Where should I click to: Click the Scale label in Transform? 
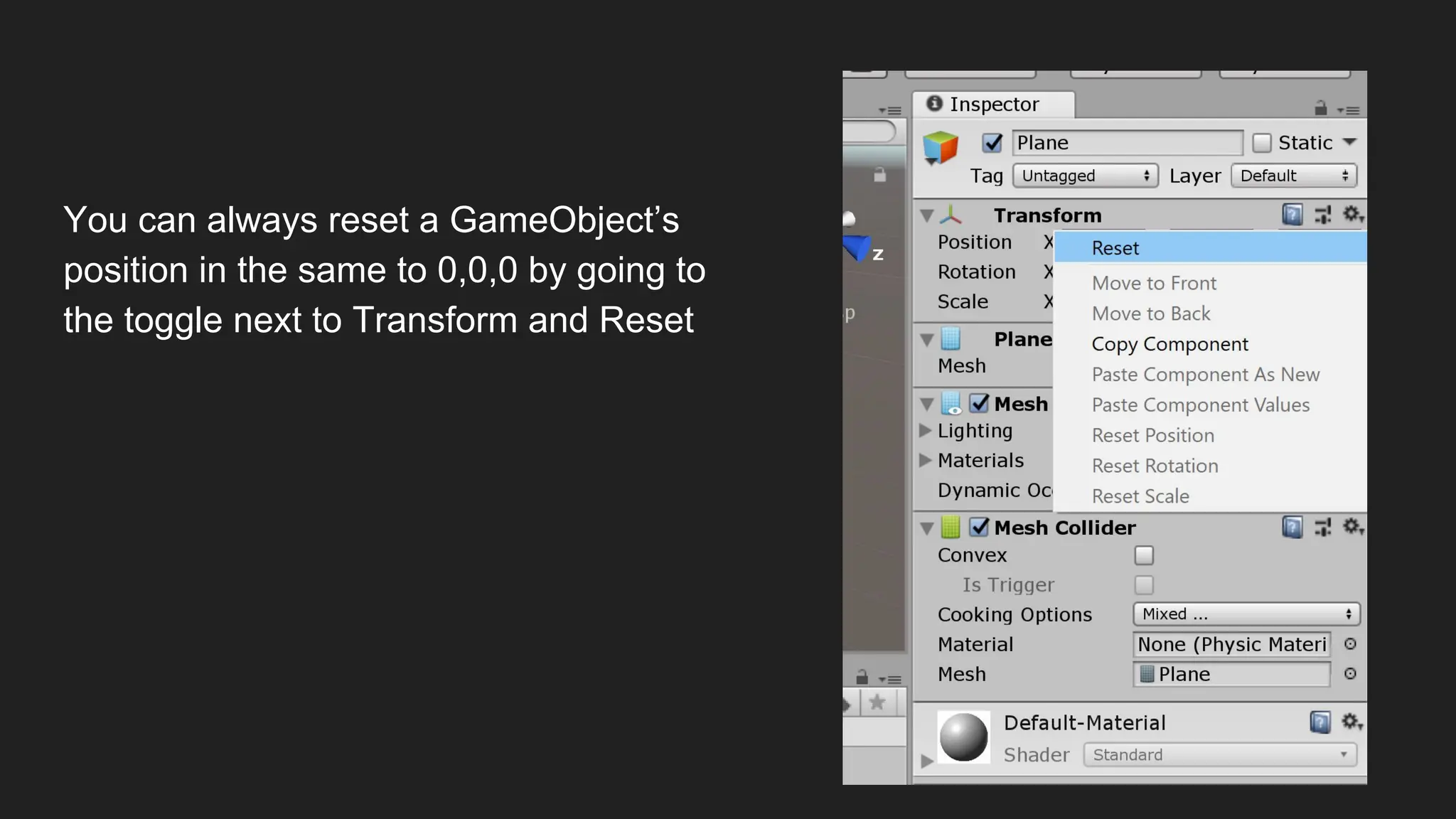pos(963,302)
